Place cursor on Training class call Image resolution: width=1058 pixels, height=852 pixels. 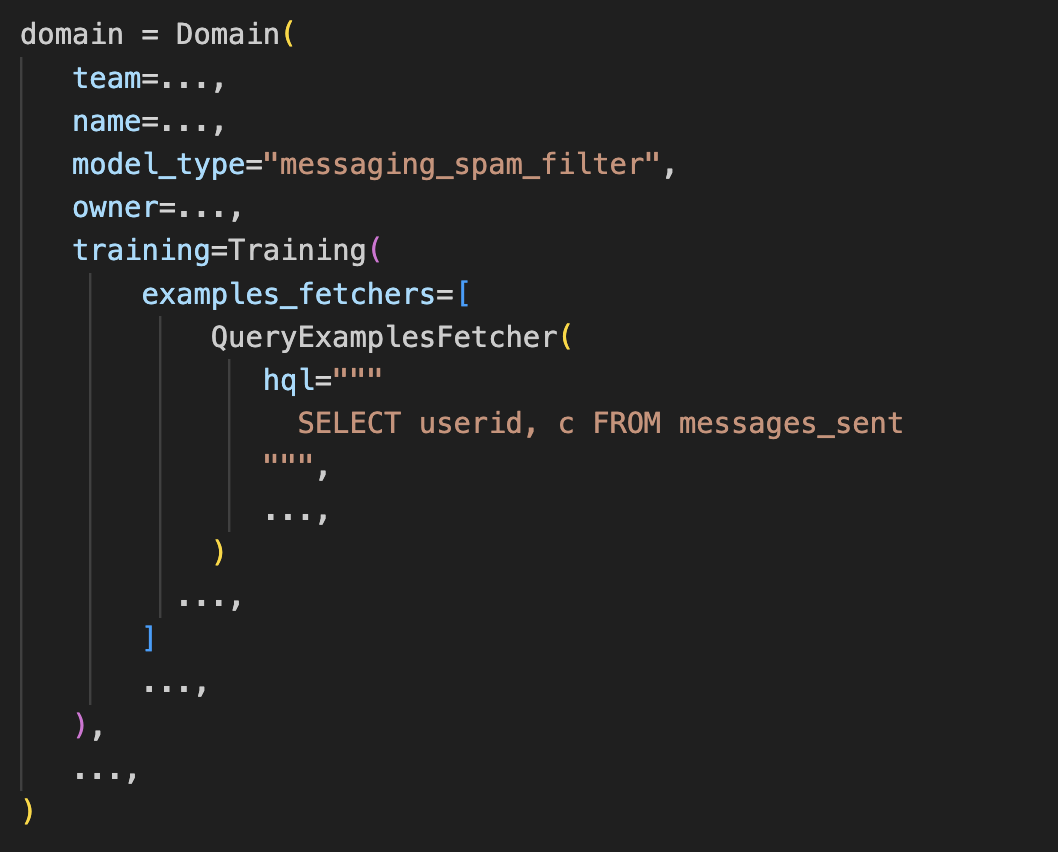coord(297,251)
